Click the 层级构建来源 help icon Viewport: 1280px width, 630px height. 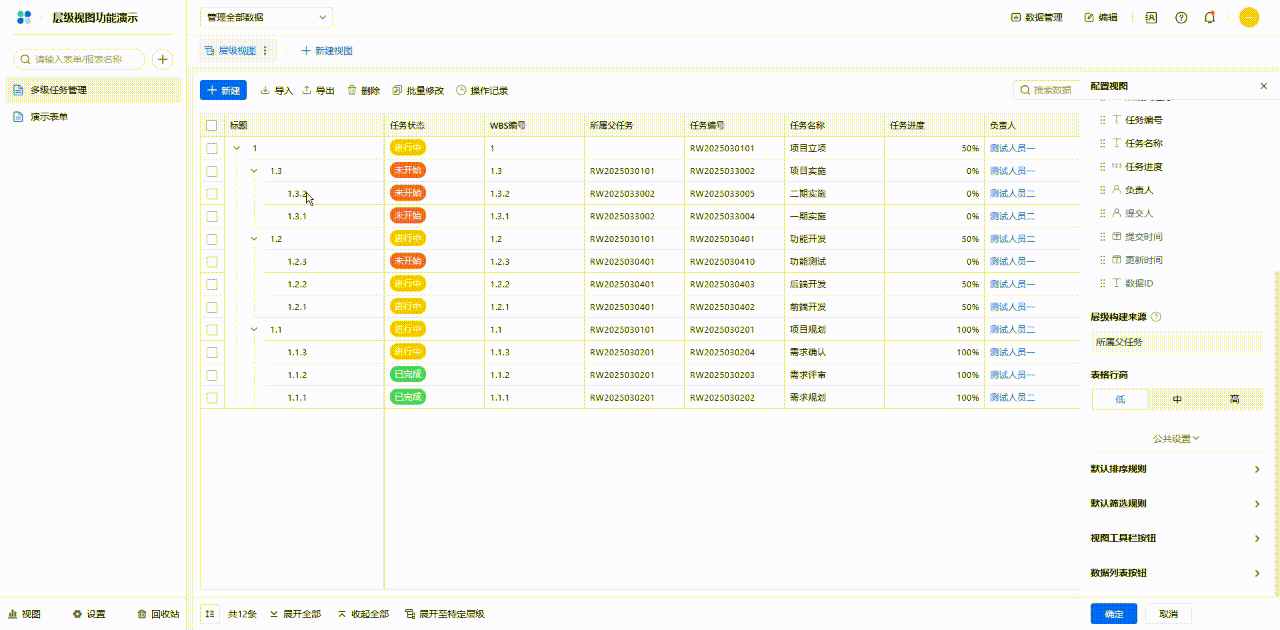1156,317
